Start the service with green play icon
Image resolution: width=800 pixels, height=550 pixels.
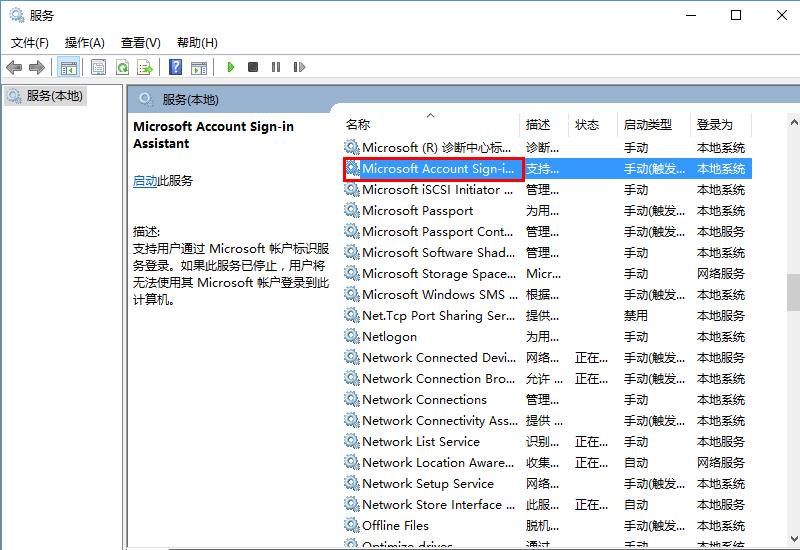231,67
